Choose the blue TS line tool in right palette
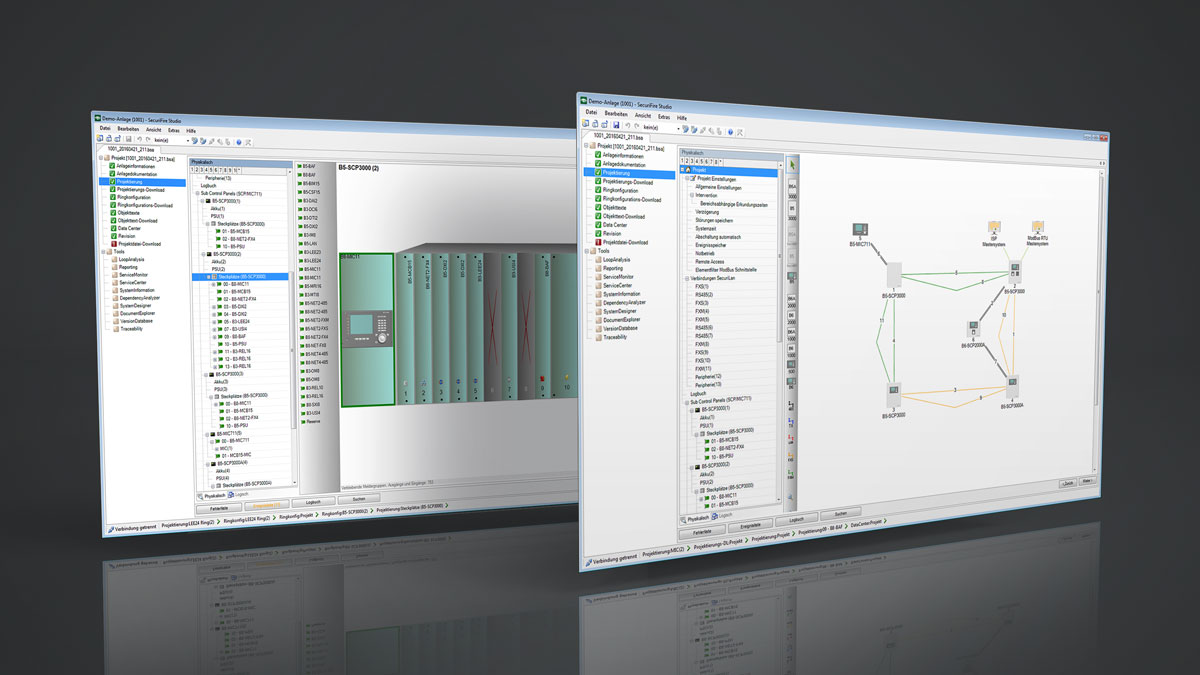 point(791,424)
